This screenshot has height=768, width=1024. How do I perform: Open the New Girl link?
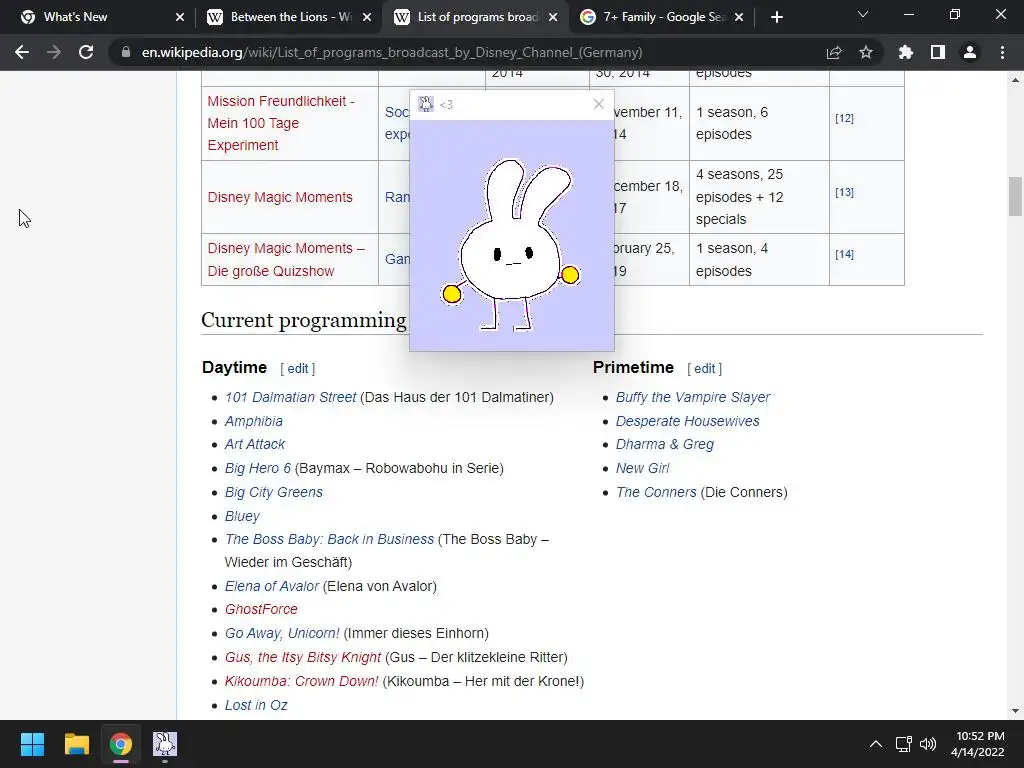tap(643, 468)
